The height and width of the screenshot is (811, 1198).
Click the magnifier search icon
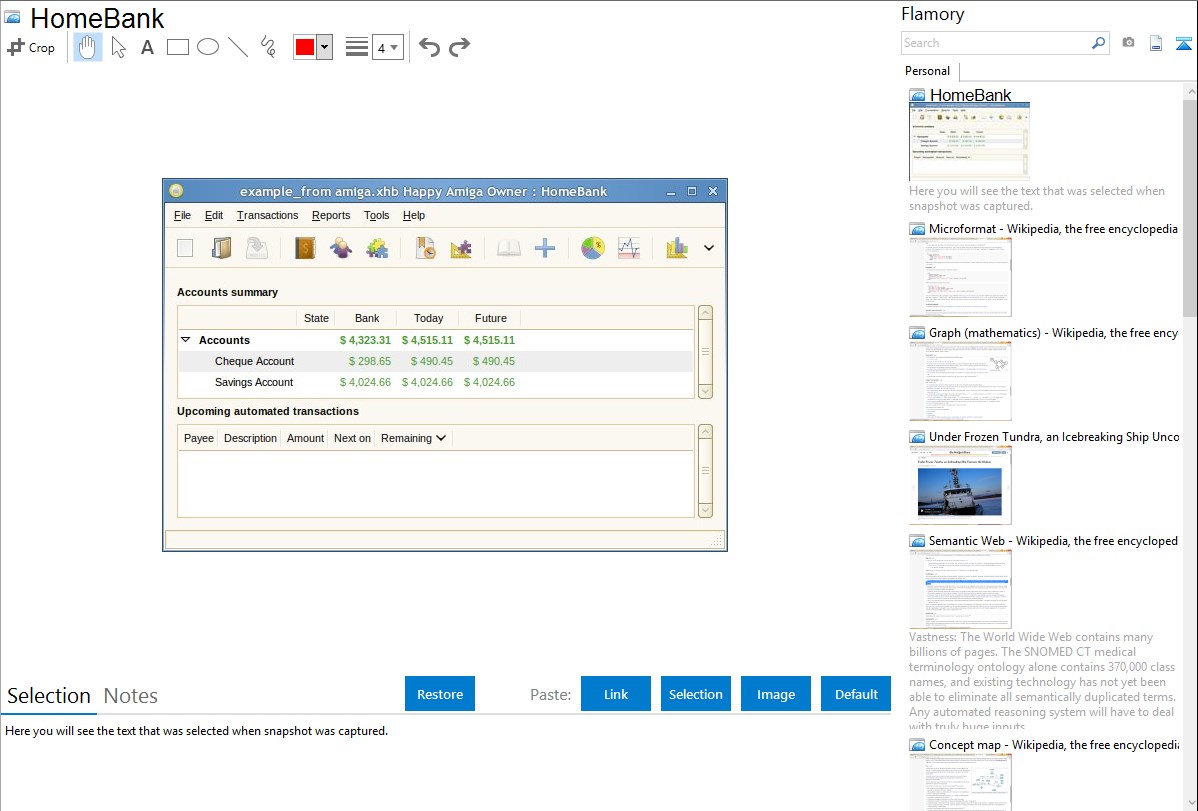pos(1099,43)
